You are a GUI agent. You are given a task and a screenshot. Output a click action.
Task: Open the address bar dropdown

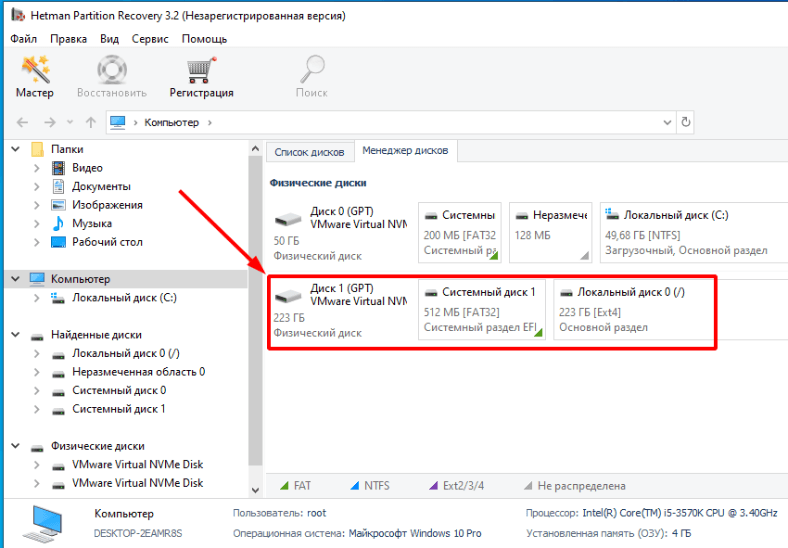coord(667,122)
